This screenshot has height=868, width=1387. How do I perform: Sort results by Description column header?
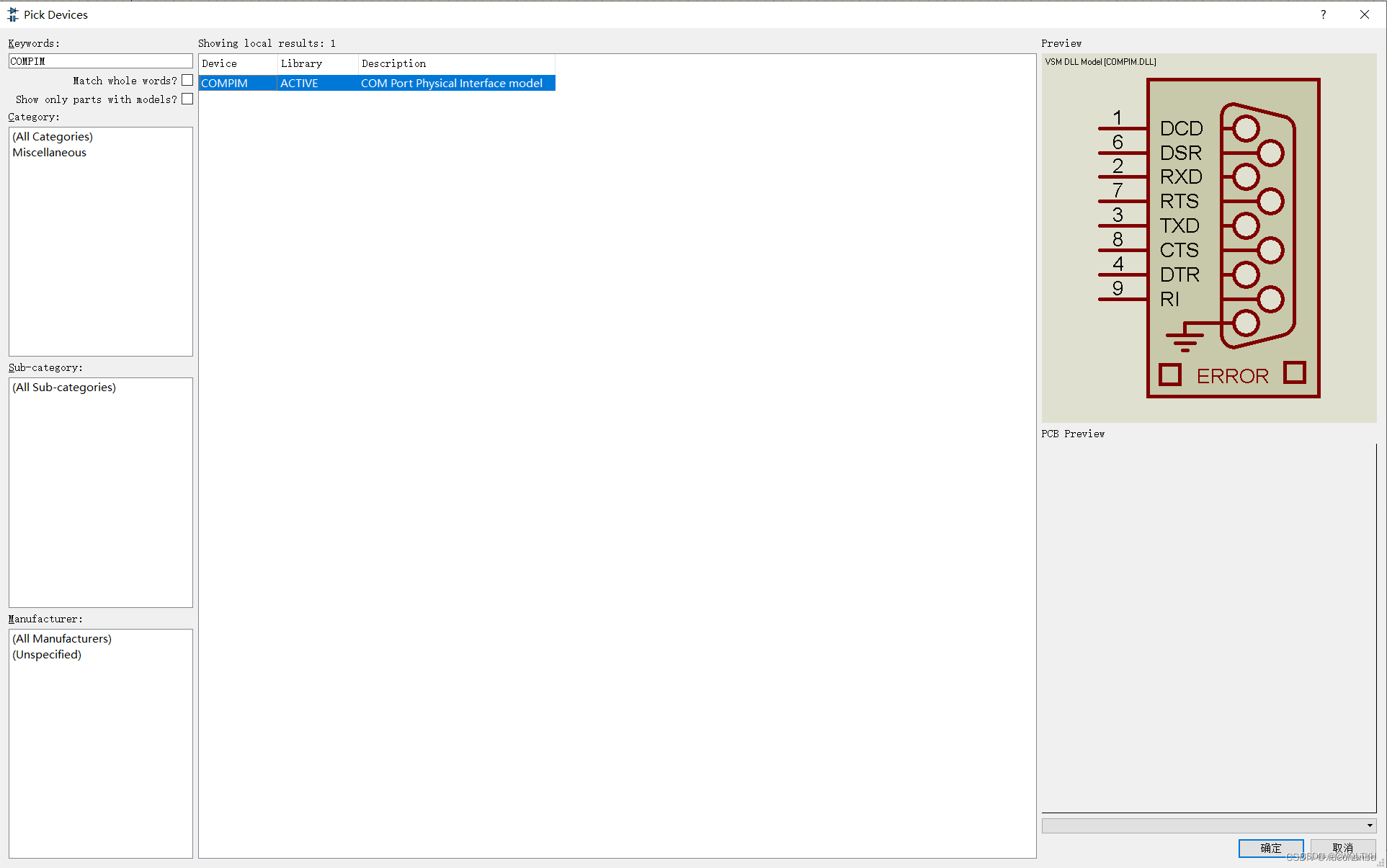point(457,63)
